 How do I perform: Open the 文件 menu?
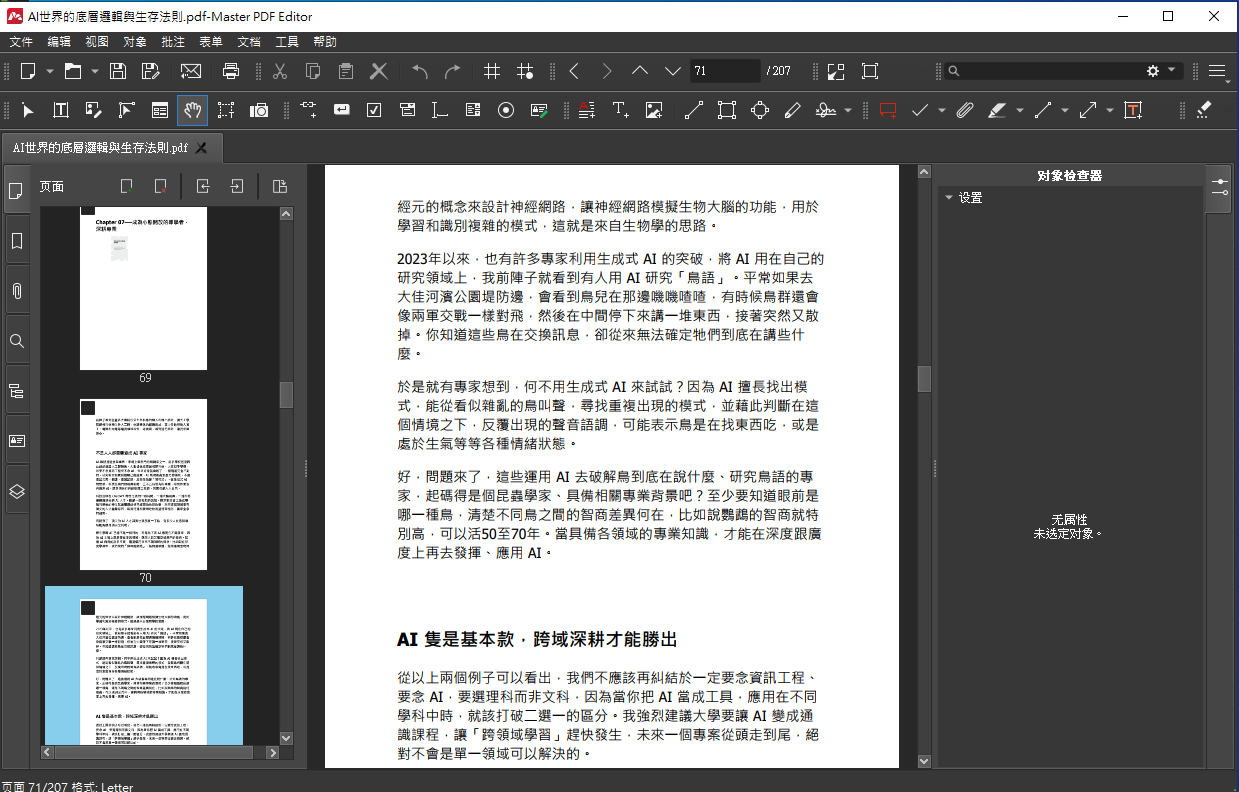(21, 42)
